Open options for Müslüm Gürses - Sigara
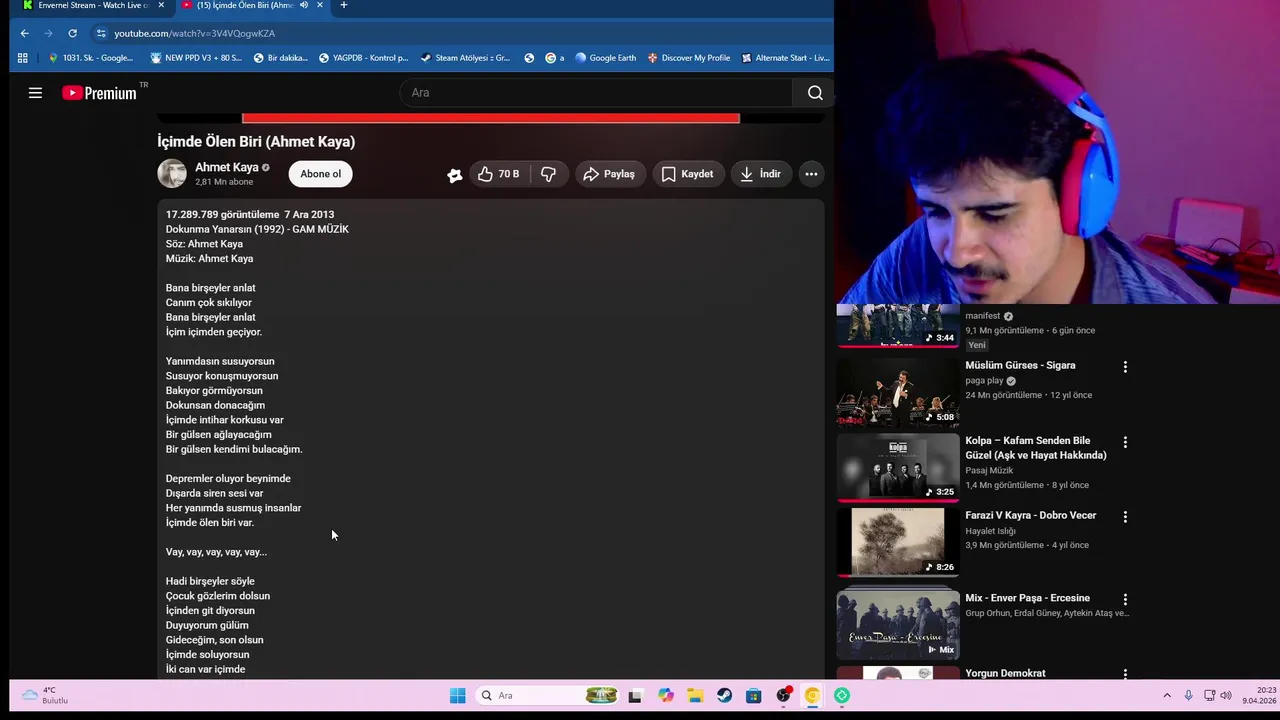 1125,367
